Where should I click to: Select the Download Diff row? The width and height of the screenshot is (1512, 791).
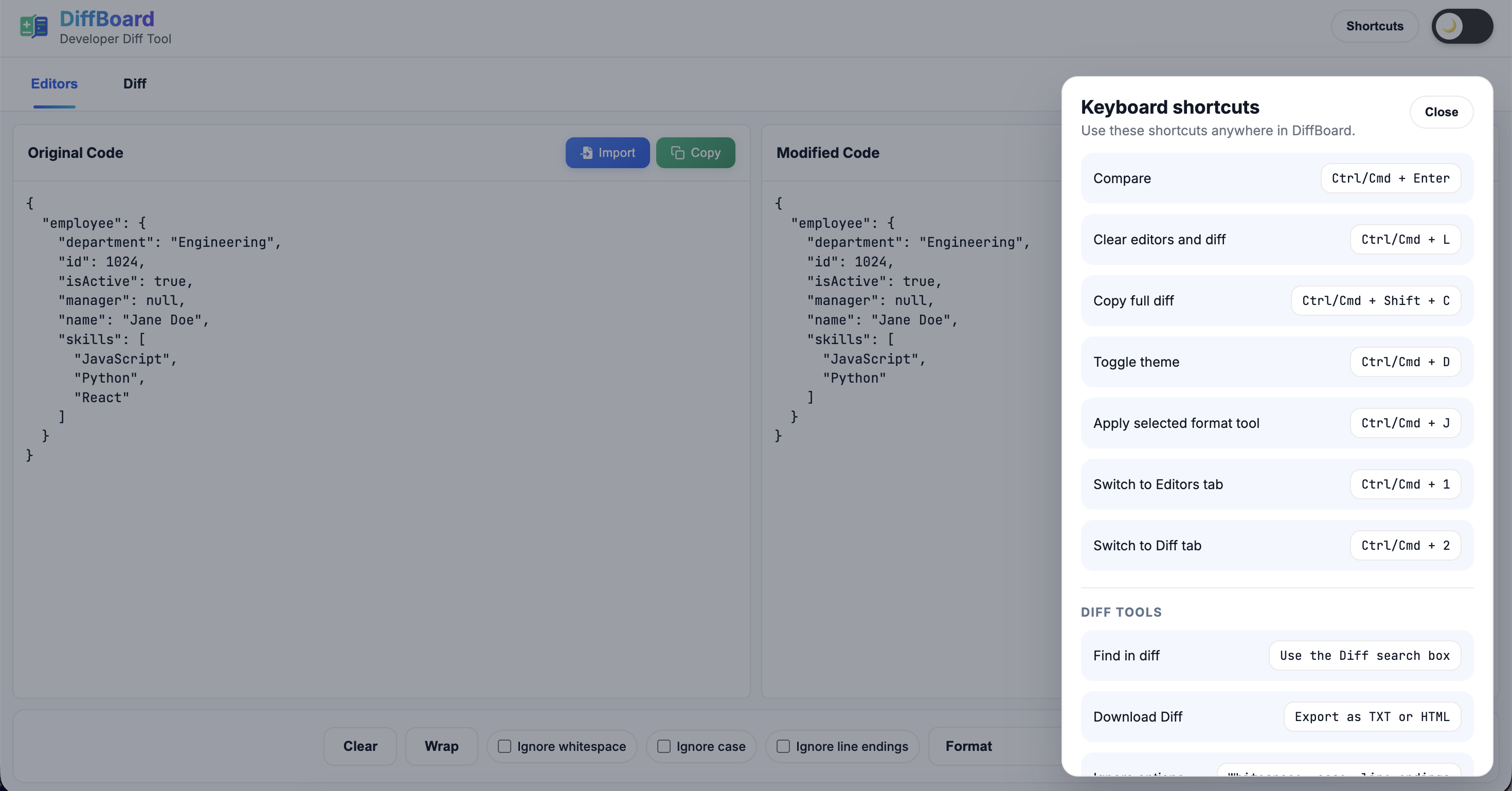click(1276, 716)
